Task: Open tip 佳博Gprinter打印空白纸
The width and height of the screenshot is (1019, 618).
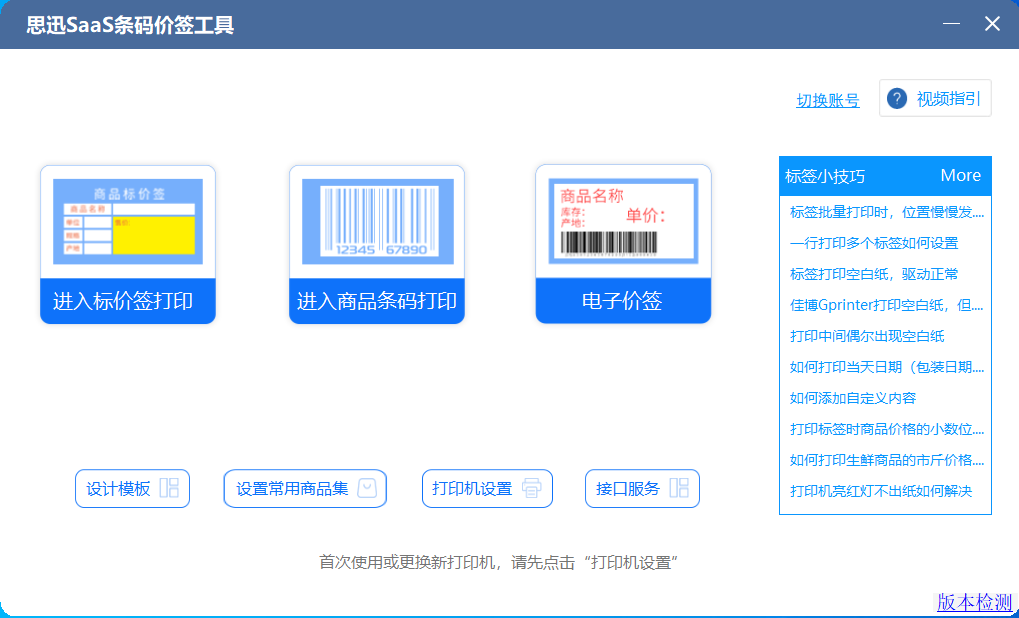Action: (886, 305)
